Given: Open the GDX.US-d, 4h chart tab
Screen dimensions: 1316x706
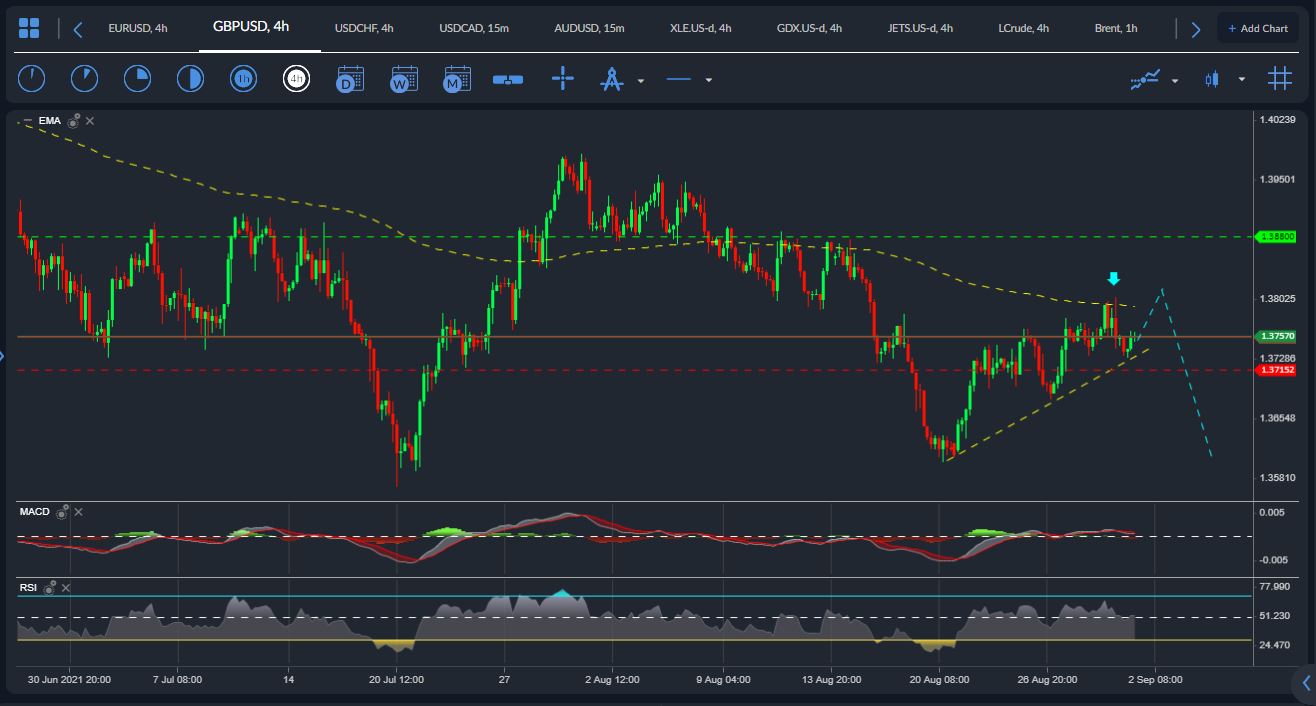Looking at the screenshot, I should pos(808,28).
